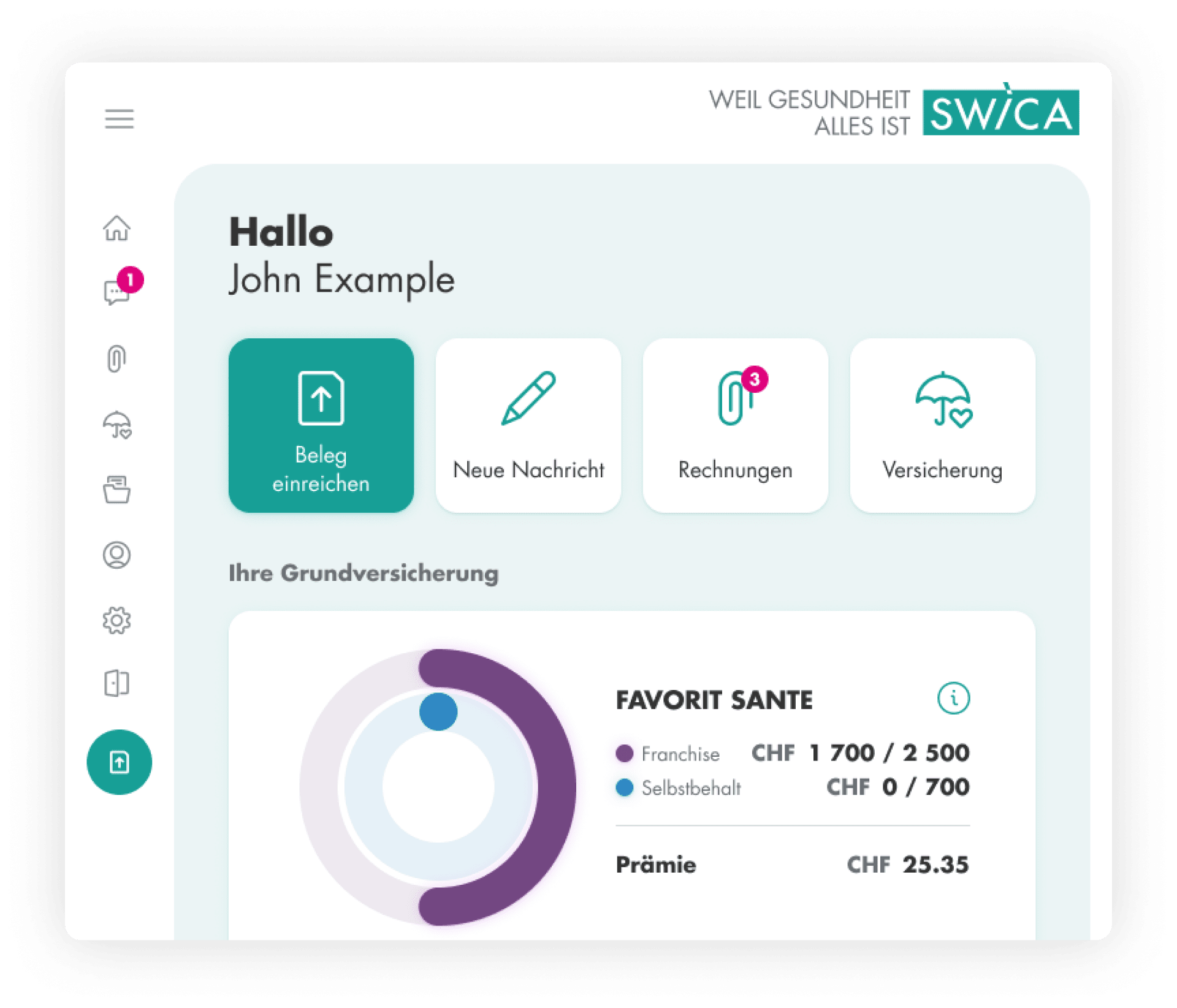
Task: Open the hamburger menu
Action: (119, 118)
